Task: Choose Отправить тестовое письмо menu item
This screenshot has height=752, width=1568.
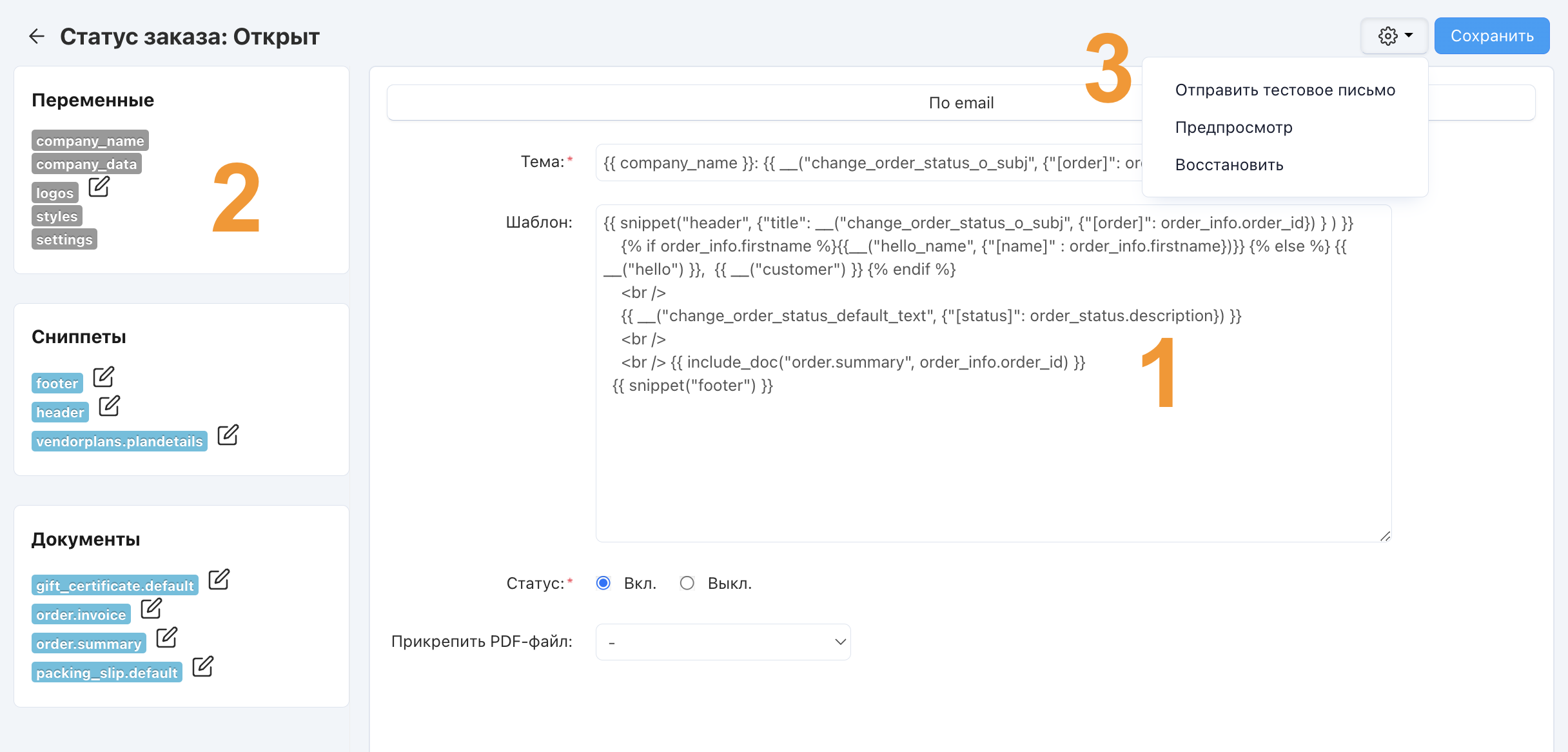Action: pos(1285,90)
